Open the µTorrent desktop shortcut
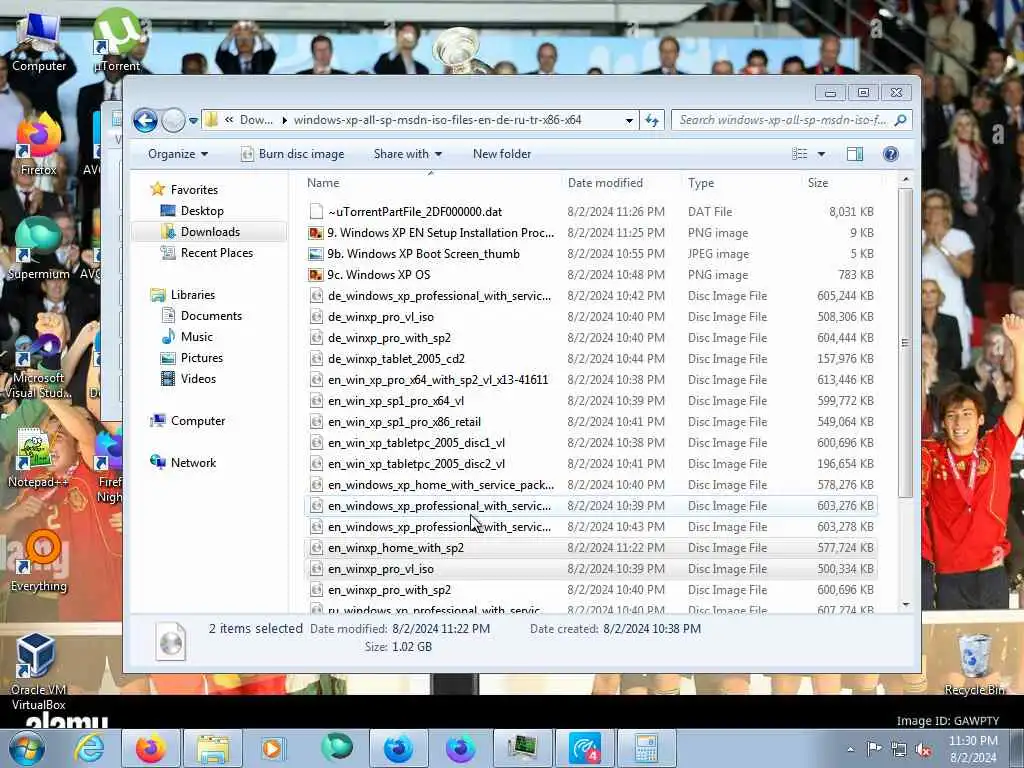Image resolution: width=1024 pixels, height=768 pixels. [x=117, y=40]
